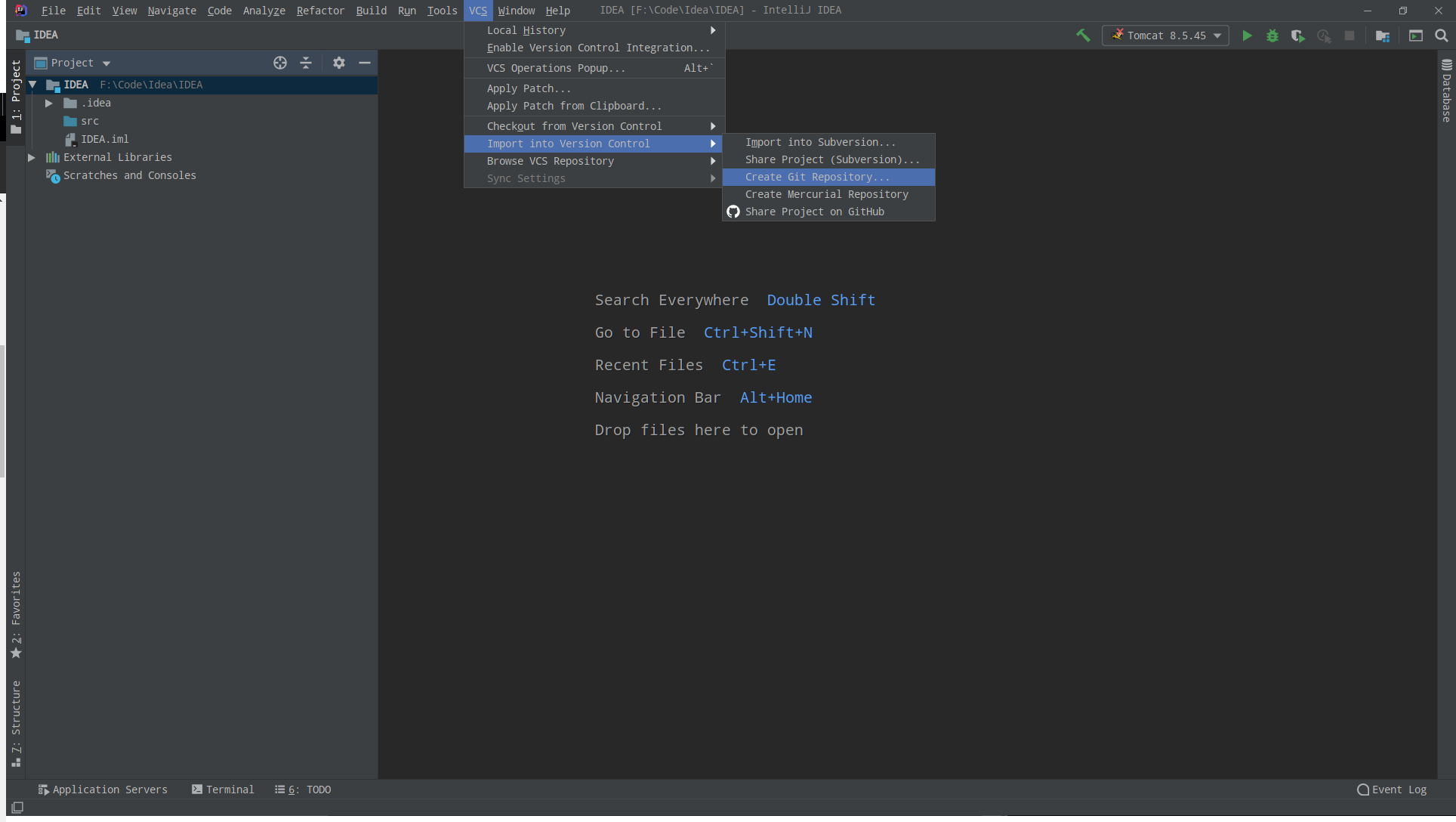Locate file with the Project panel target icon
Image resolution: width=1456 pixels, height=822 pixels.
[x=280, y=63]
